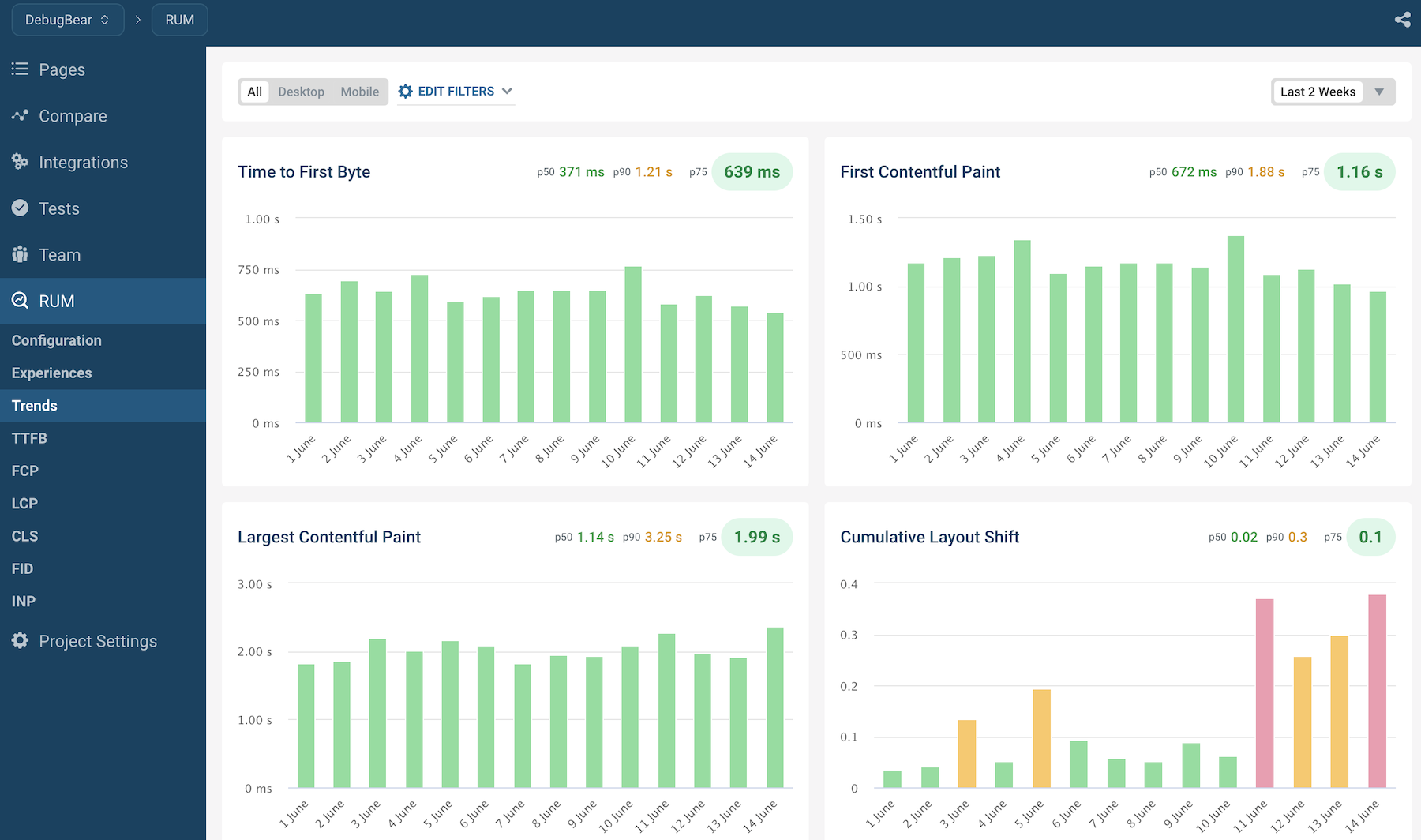The height and width of the screenshot is (840, 1421).
Task: Click the share icon in the top bar
Action: (x=1402, y=20)
